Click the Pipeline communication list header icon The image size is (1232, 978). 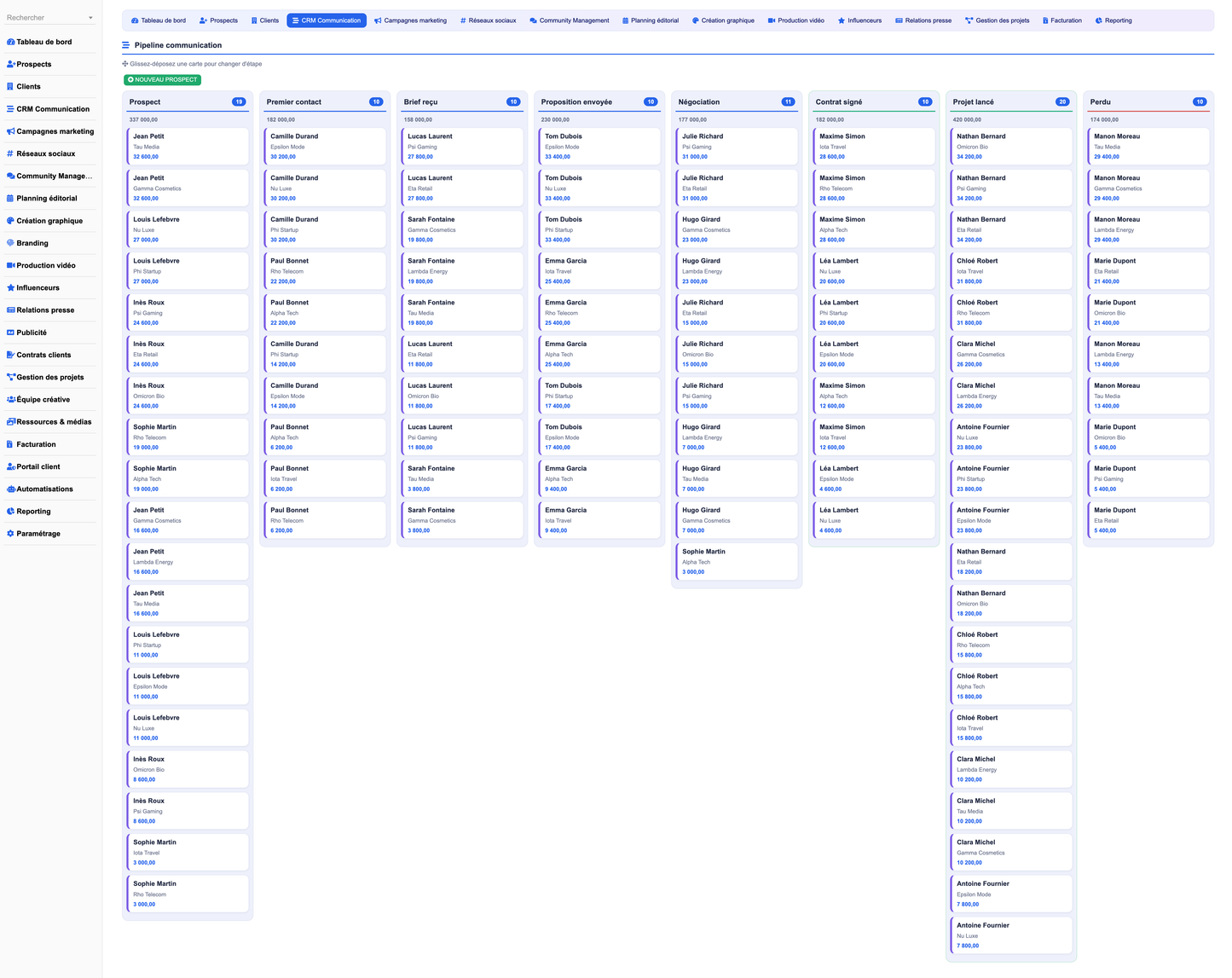126,45
